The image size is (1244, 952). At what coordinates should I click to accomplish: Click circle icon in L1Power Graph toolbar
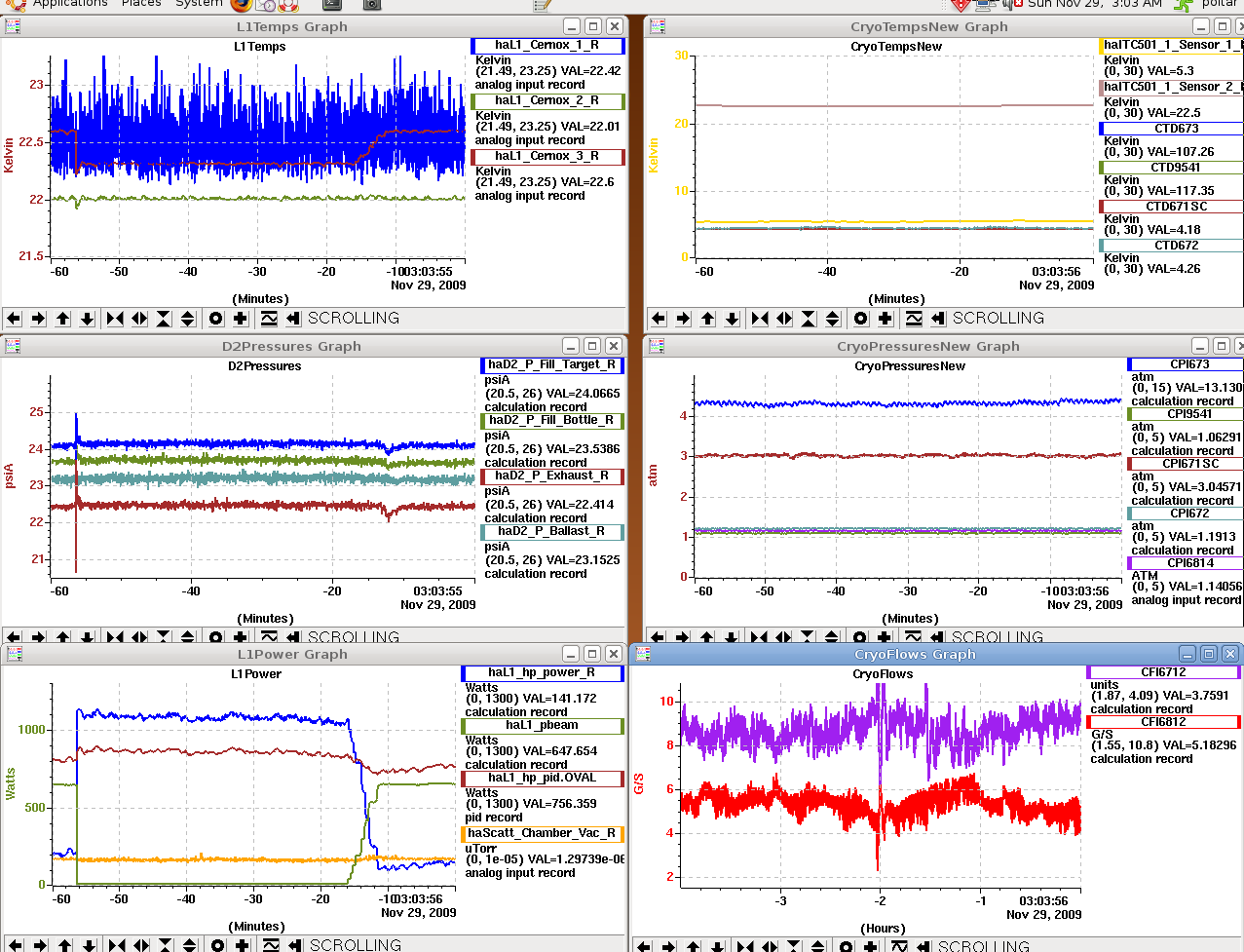click(218, 945)
